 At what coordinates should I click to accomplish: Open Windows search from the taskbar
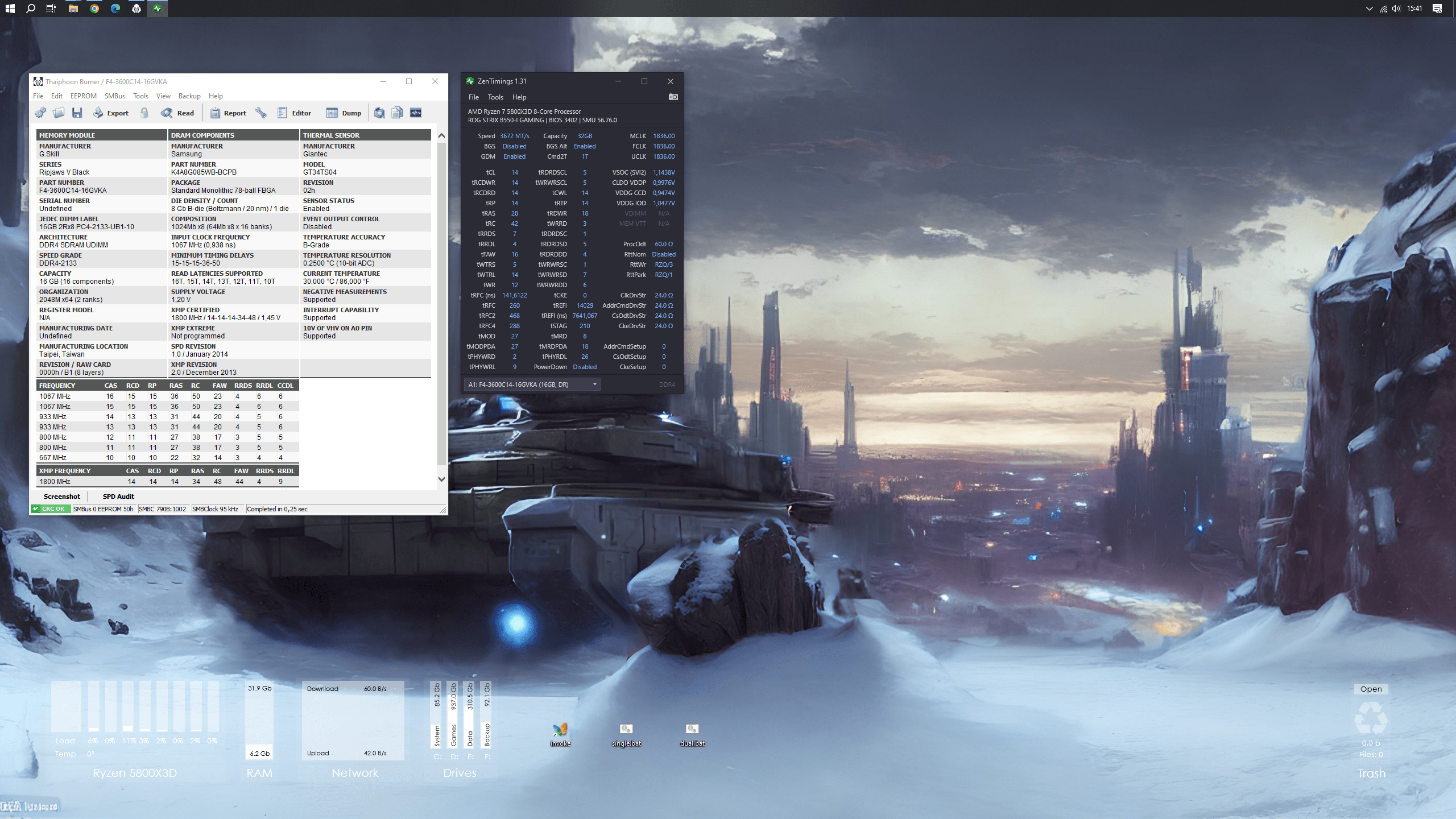[31, 9]
